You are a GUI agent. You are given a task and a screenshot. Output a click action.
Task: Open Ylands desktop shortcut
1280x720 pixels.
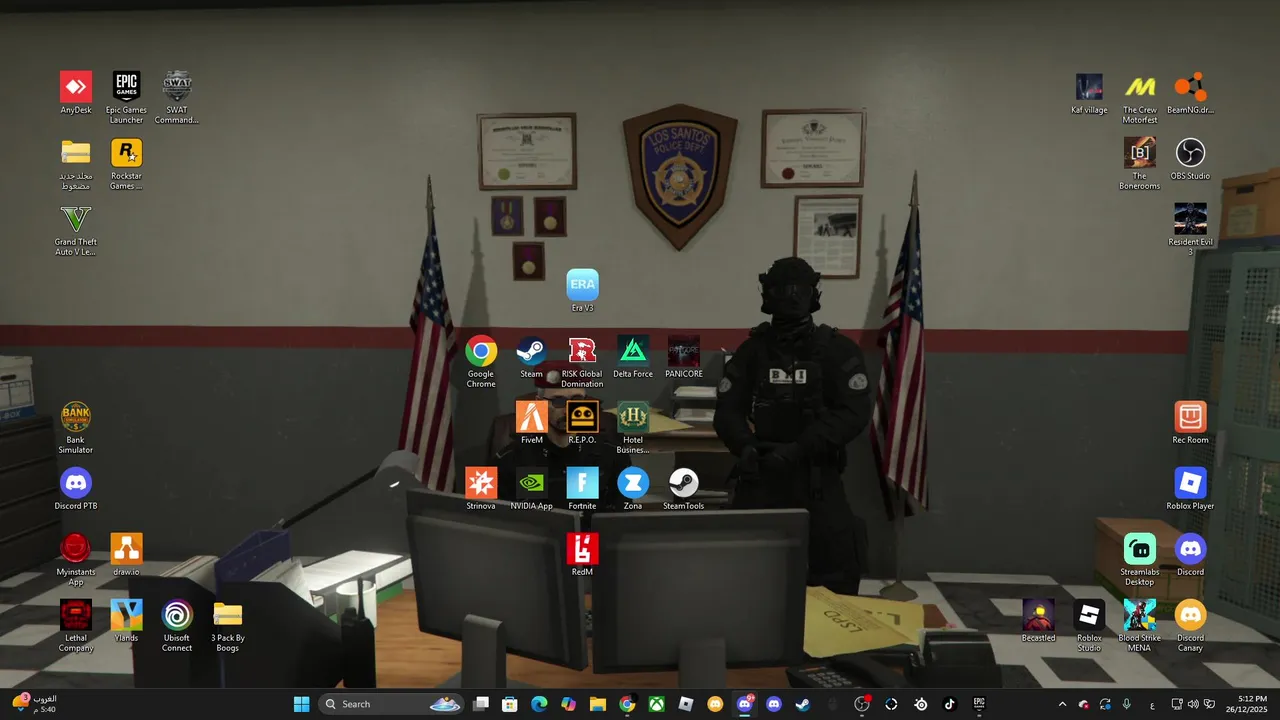pyautogui.click(x=126, y=621)
